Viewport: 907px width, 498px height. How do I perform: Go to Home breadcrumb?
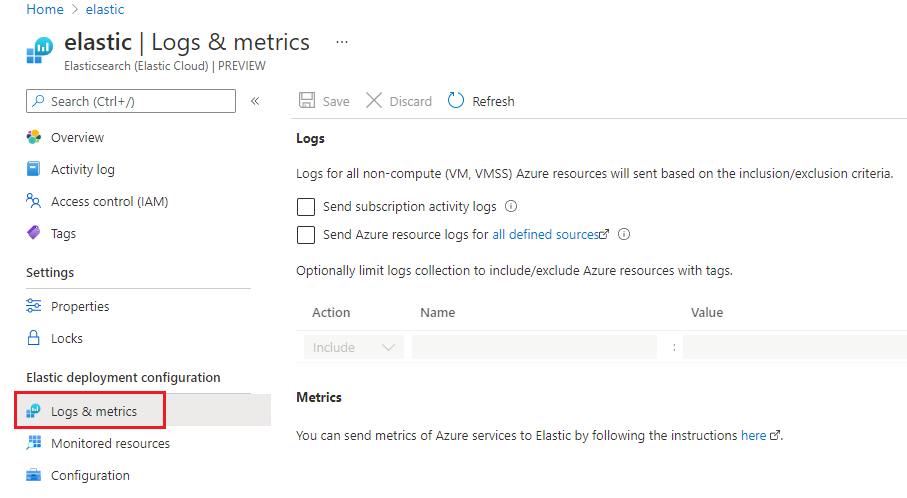pos(45,9)
